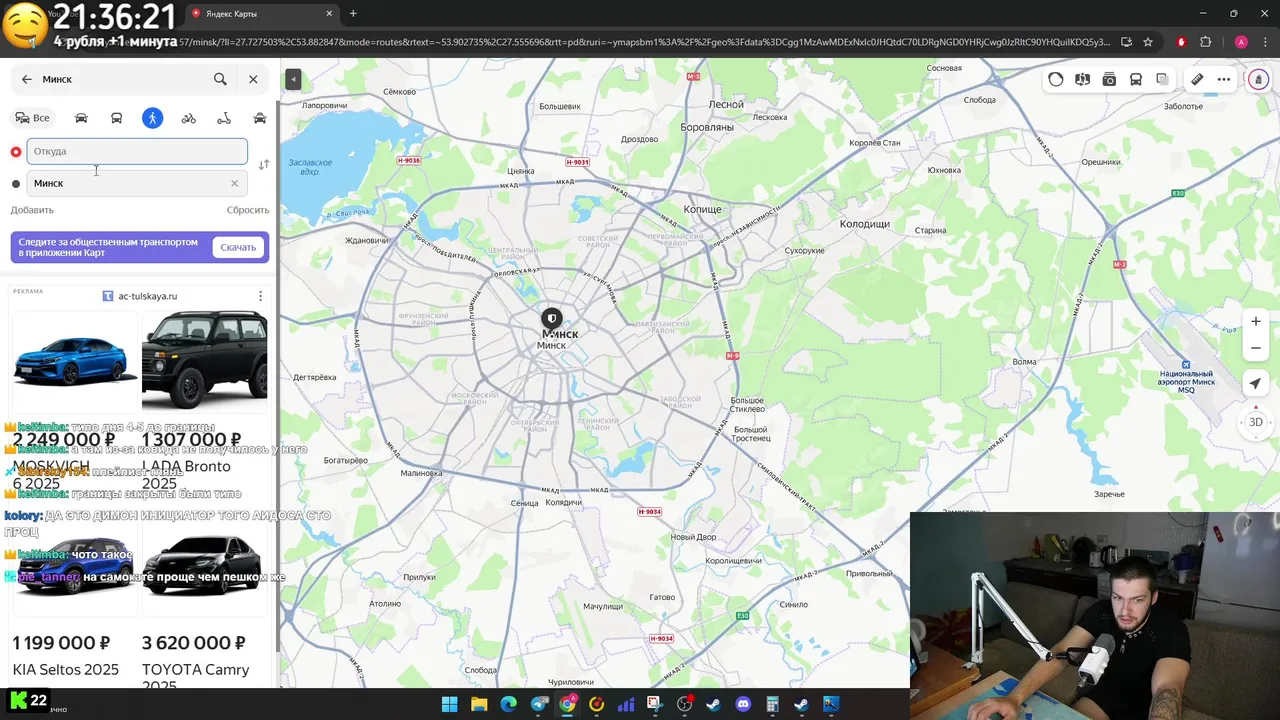Switch to the Яндекс Карты browser tab
The image size is (1280, 720).
260,13
